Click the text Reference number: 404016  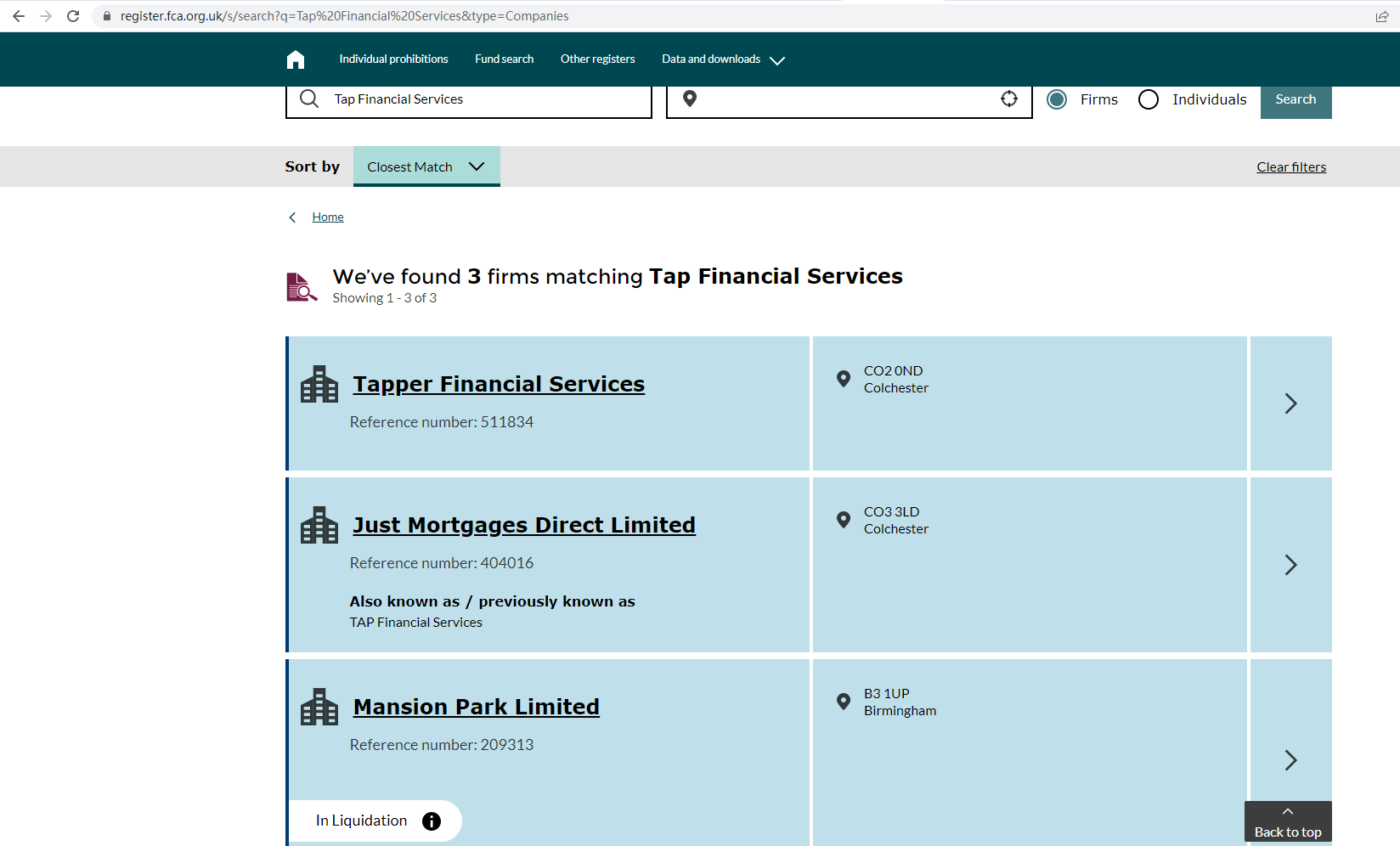[442, 563]
